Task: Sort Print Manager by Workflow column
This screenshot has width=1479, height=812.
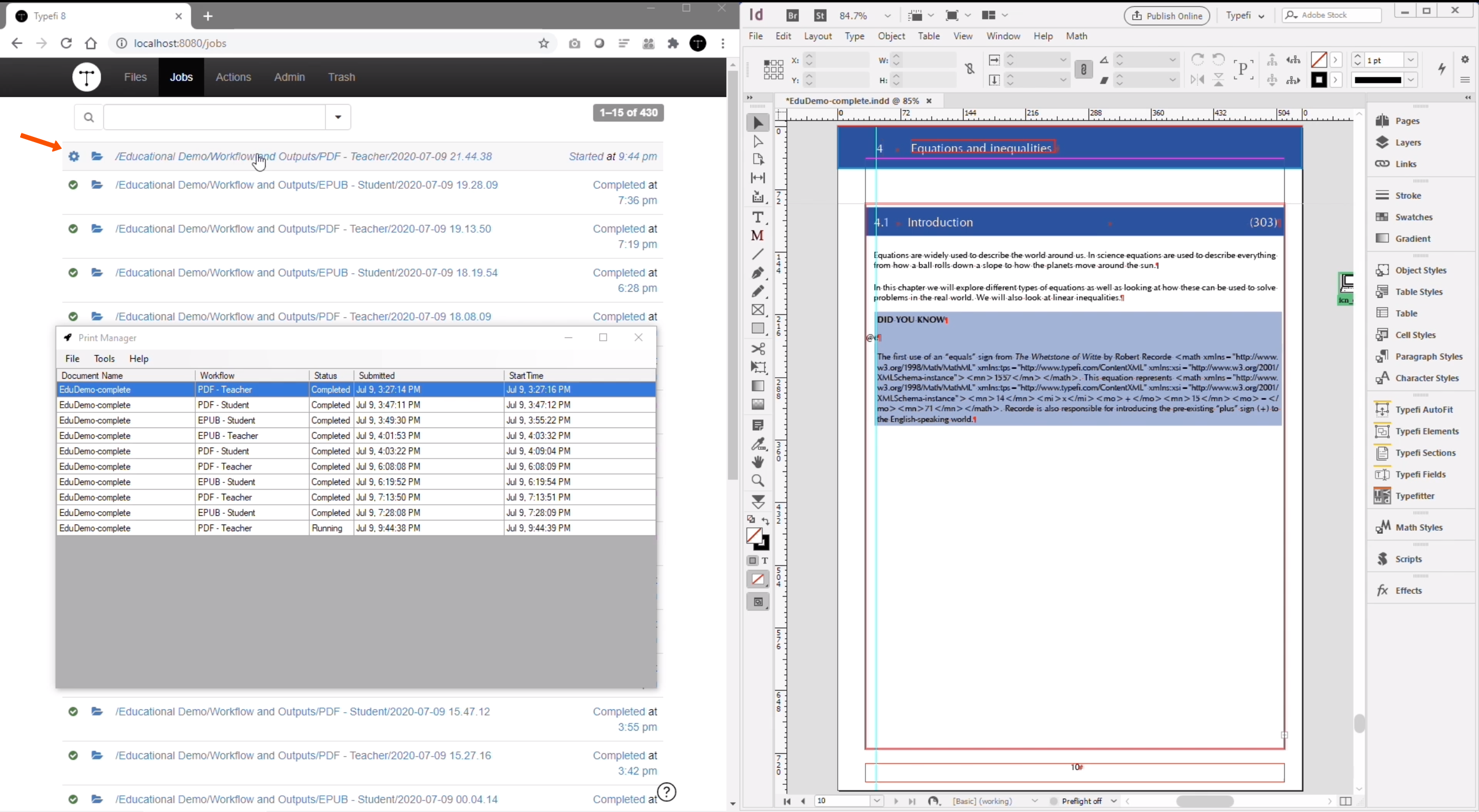Action: tap(252, 375)
